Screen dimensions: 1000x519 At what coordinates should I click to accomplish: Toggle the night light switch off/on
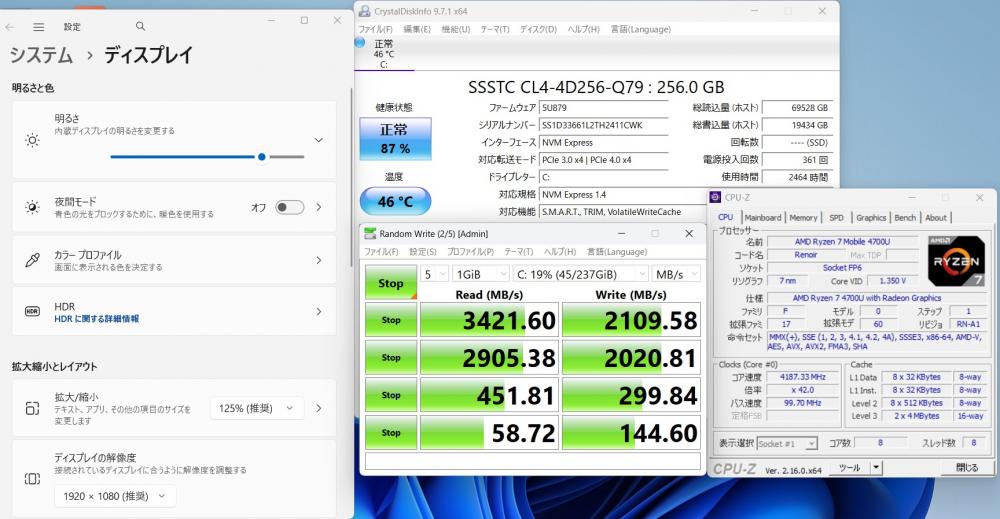point(290,207)
